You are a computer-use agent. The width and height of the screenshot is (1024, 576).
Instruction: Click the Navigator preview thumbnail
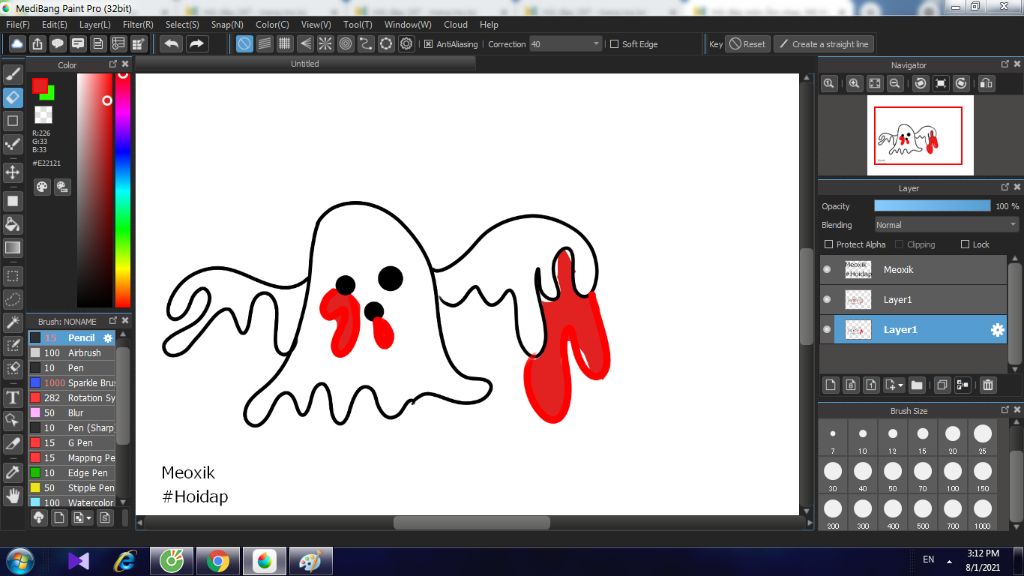pos(920,135)
